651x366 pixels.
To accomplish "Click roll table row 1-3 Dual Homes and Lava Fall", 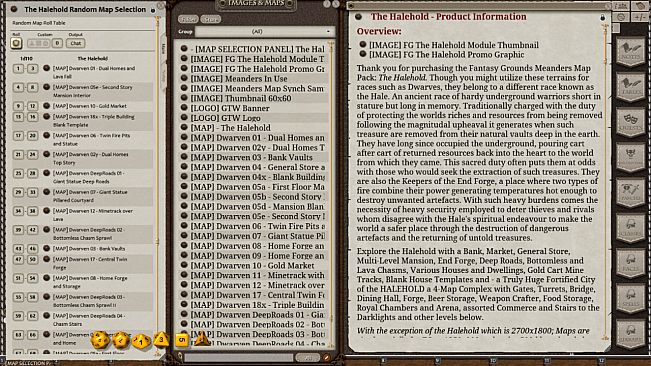I will 82,72.
